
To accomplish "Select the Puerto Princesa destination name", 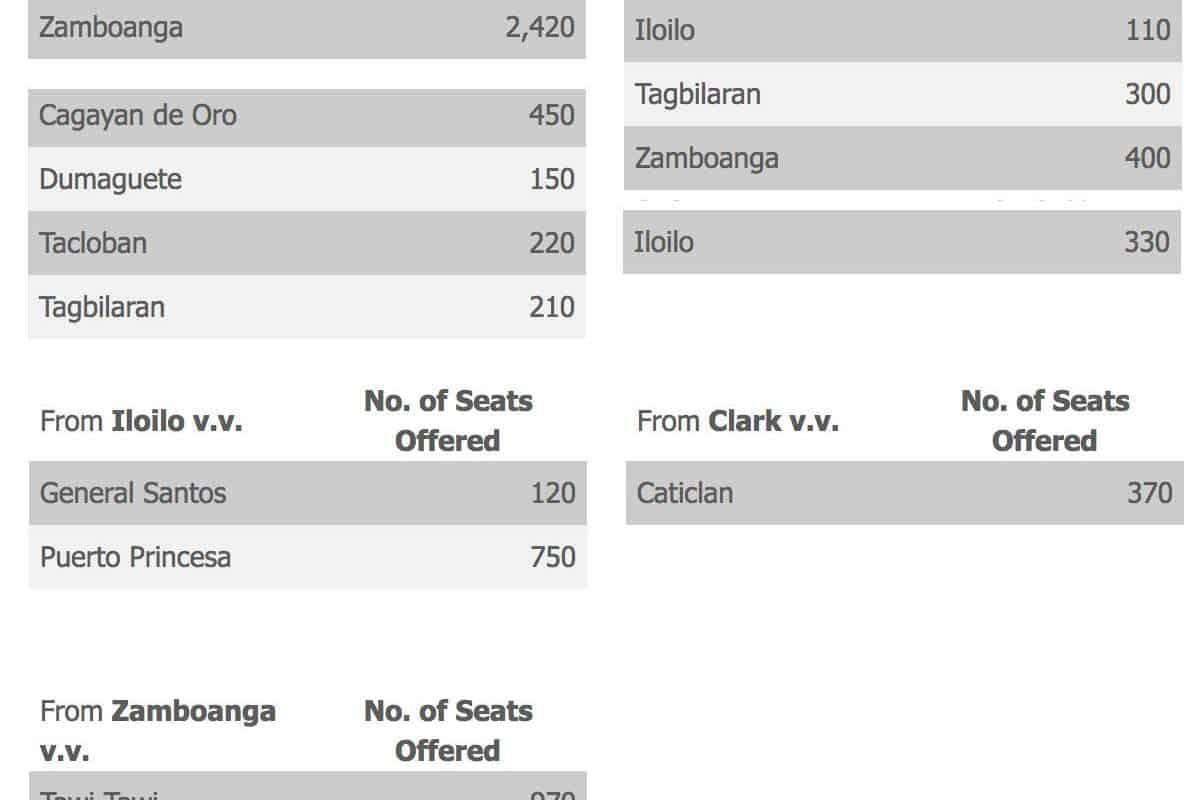I will click(x=135, y=557).
